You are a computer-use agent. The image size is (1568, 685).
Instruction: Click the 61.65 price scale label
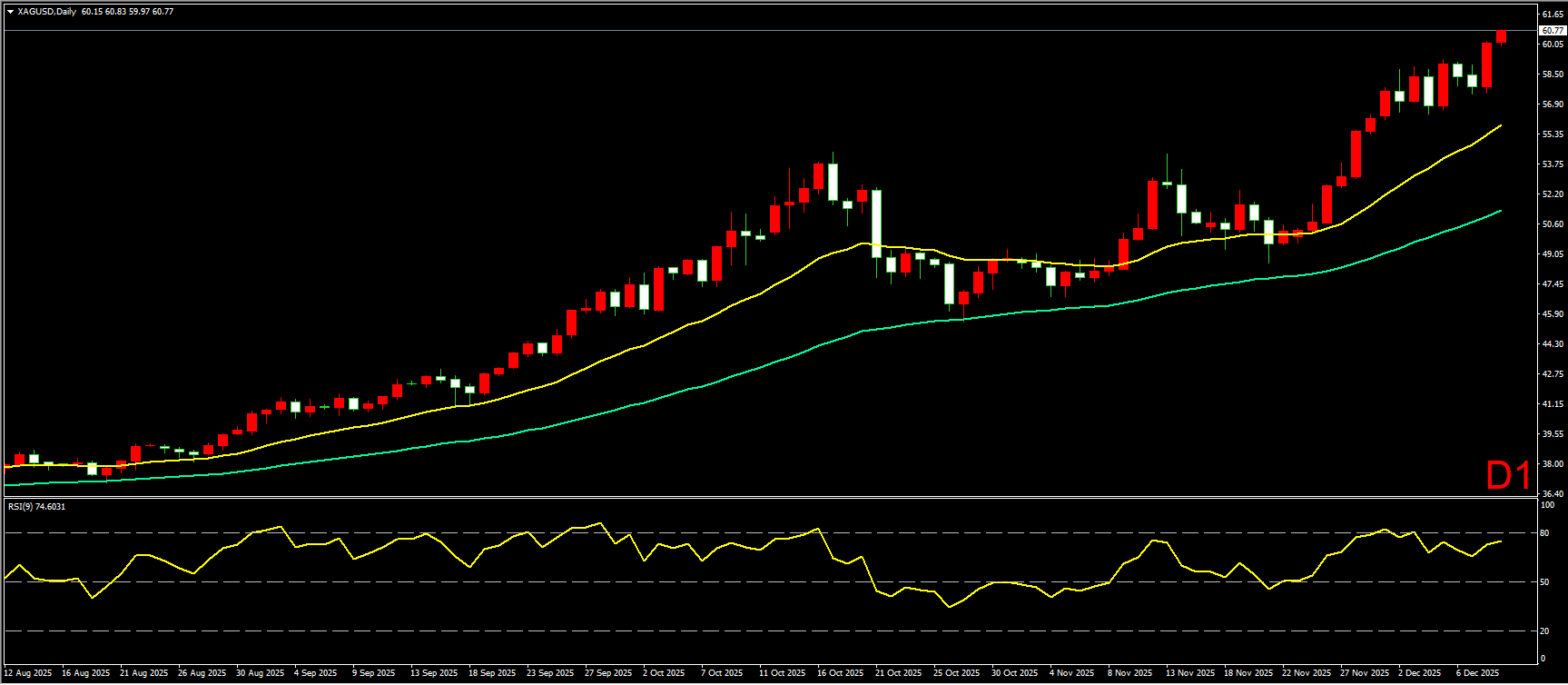[1552, 15]
